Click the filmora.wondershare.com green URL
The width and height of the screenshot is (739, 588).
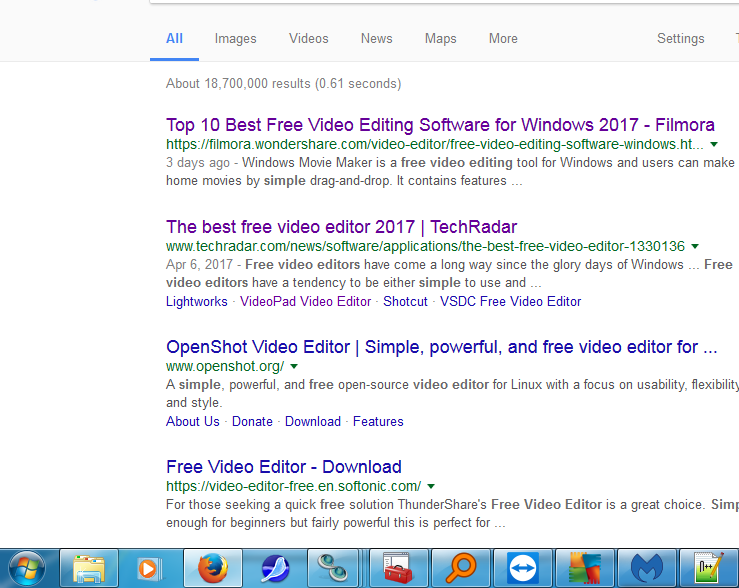tap(435, 144)
